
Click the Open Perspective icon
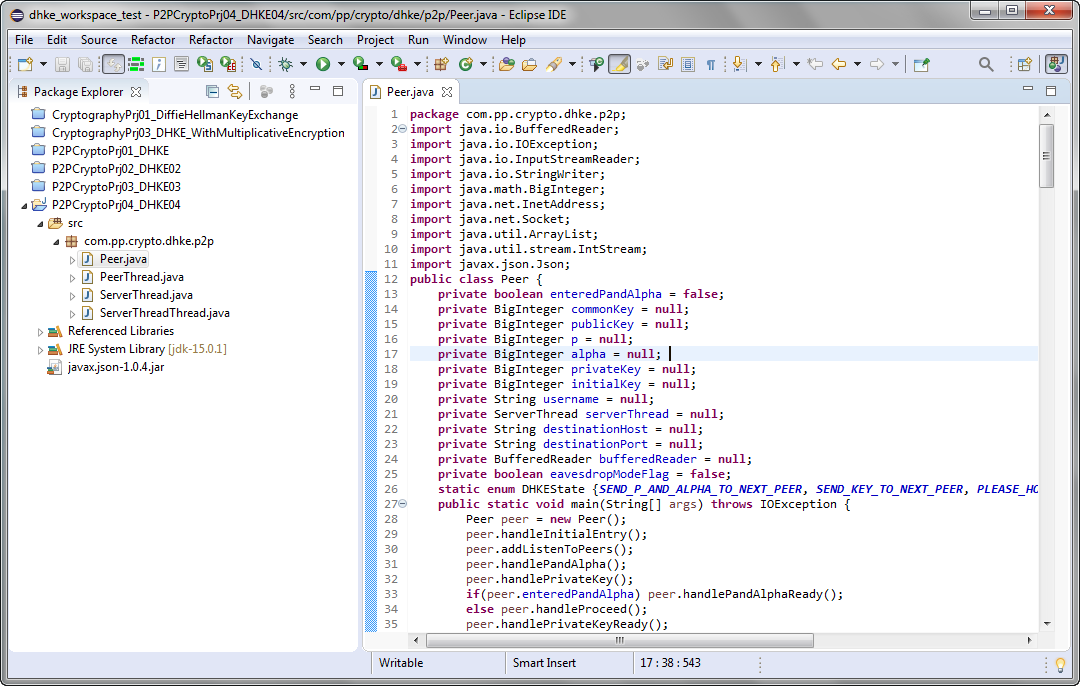click(1024, 64)
